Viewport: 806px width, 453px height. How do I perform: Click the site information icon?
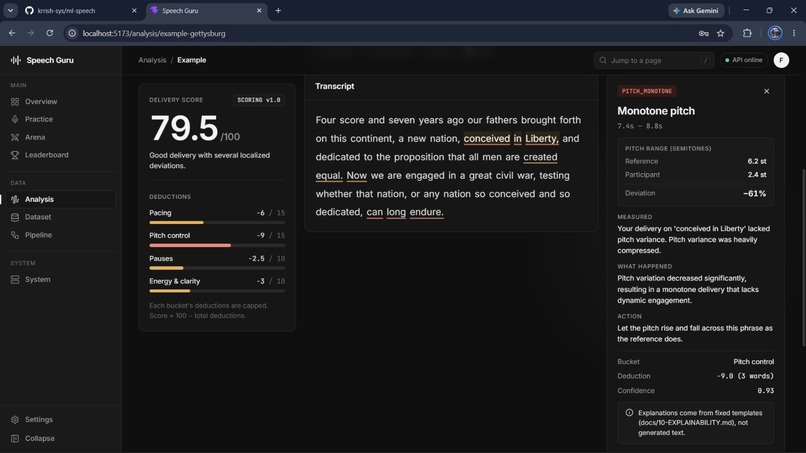click(x=72, y=33)
